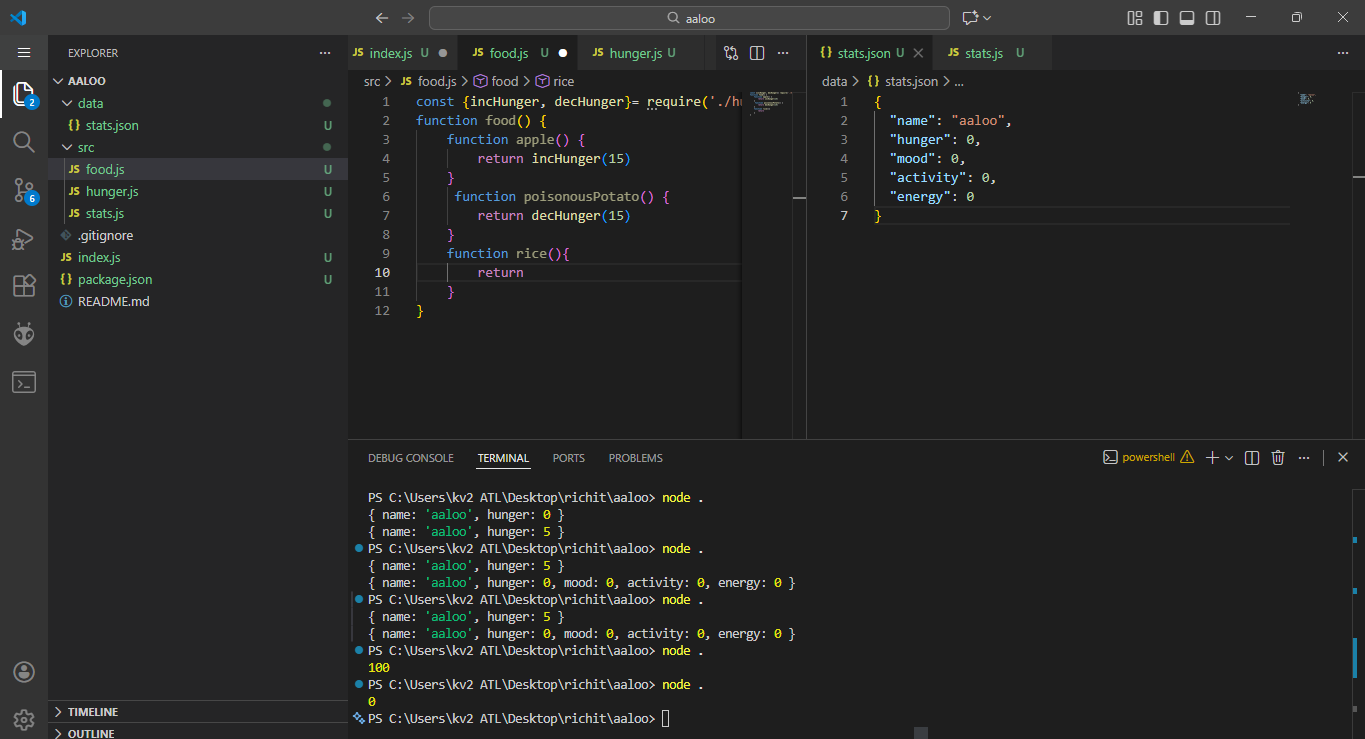This screenshot has width=1365, height=739.
Task: Open the Source Control view
Action: tap(24, 190)
